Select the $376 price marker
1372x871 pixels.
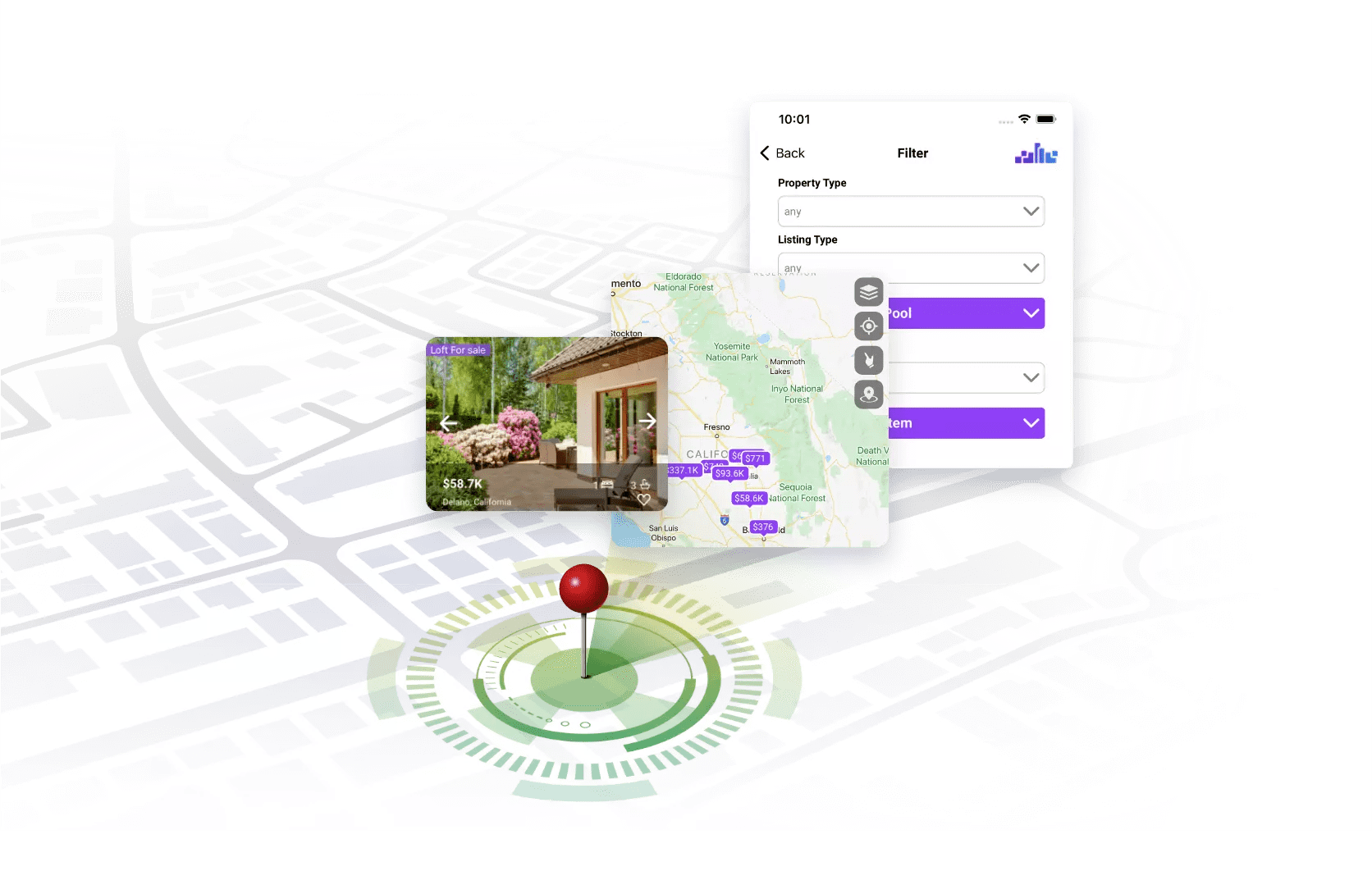762,527
